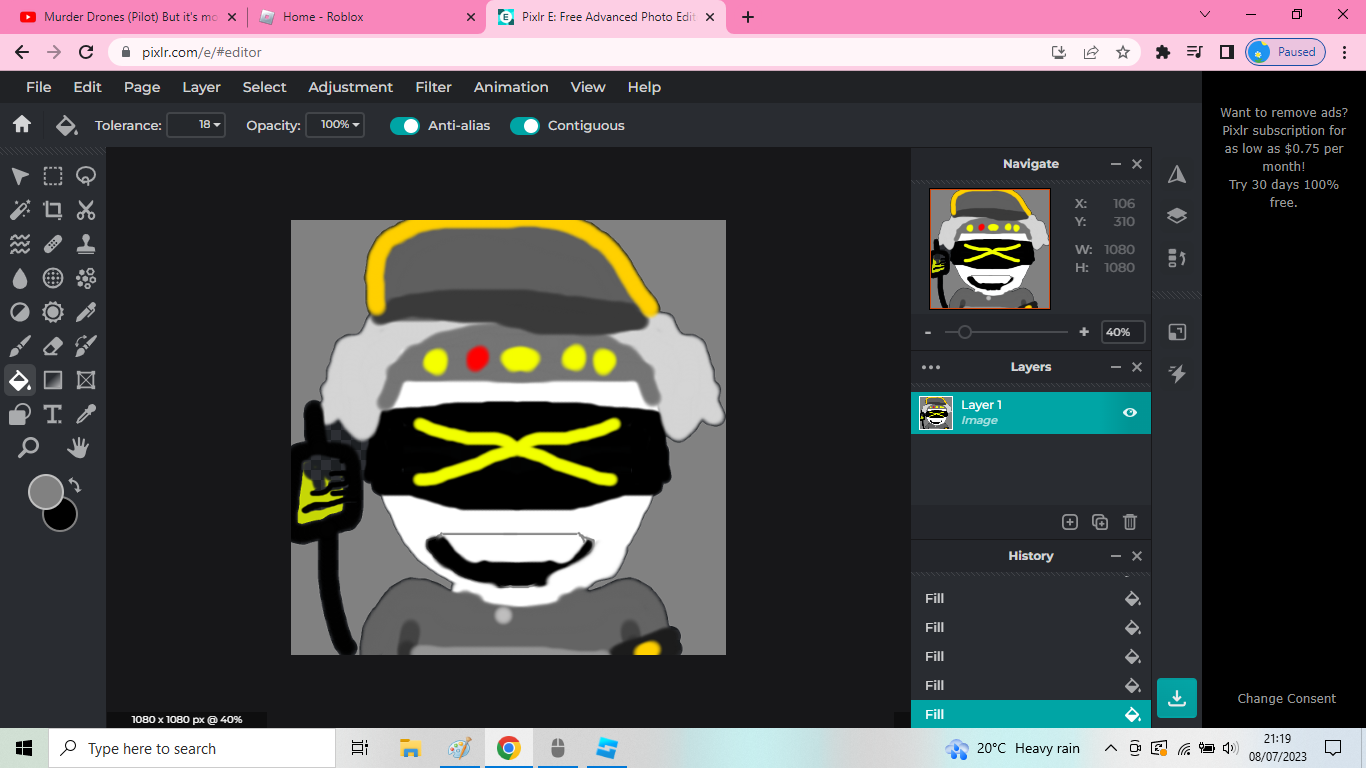
Task: Open History panel from right sidebar icon
Action: 1177,258
